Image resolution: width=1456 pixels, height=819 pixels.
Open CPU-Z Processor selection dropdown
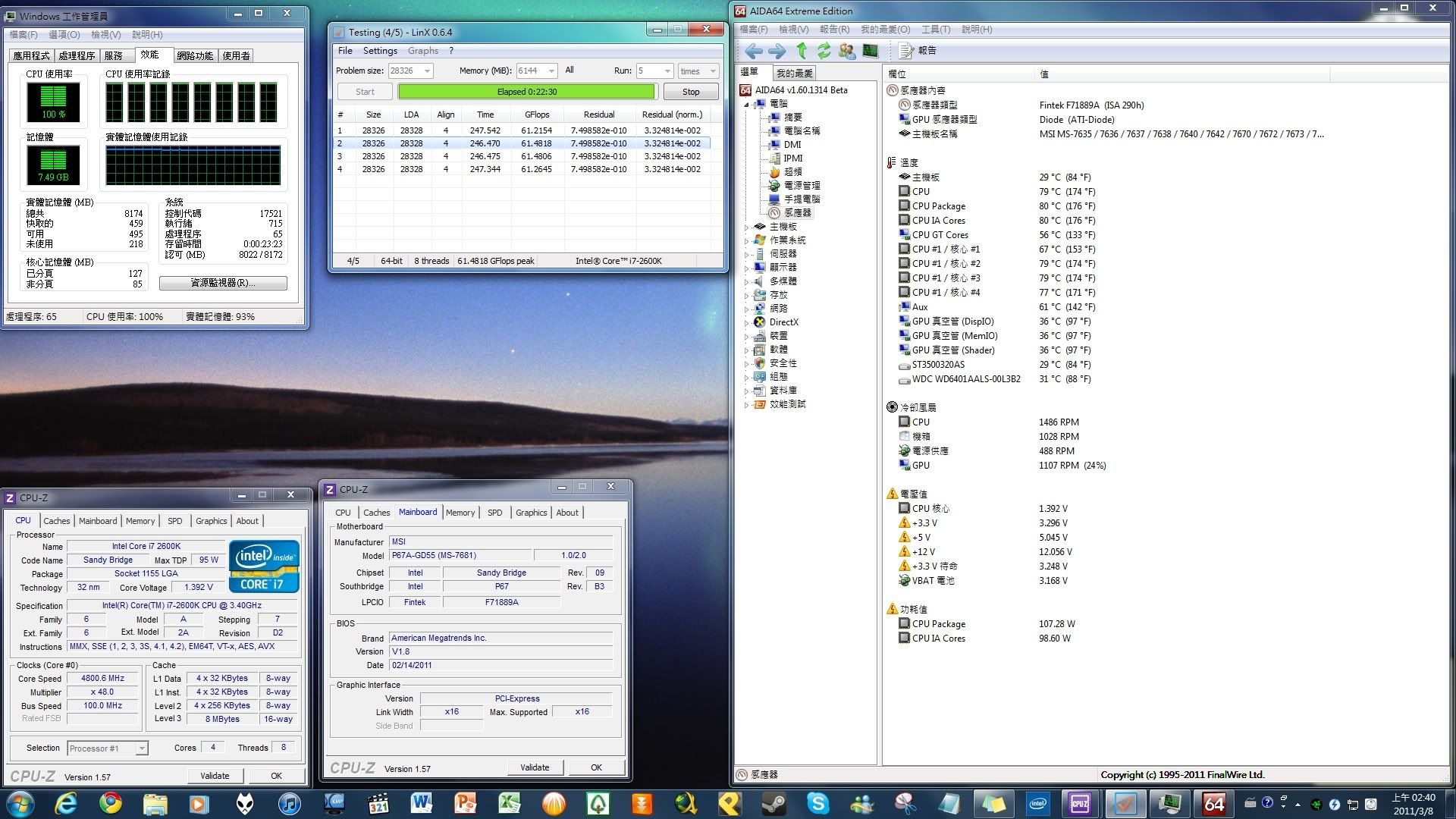pos(141,748)
